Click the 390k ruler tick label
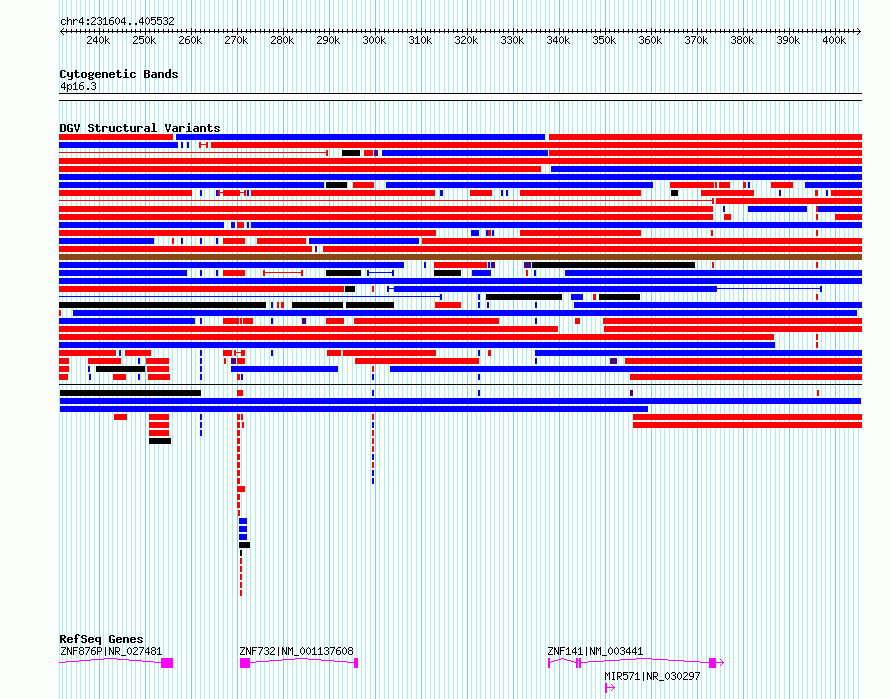Screen dimensions: 890x699 pyautogui.click(x=788, y=40)
